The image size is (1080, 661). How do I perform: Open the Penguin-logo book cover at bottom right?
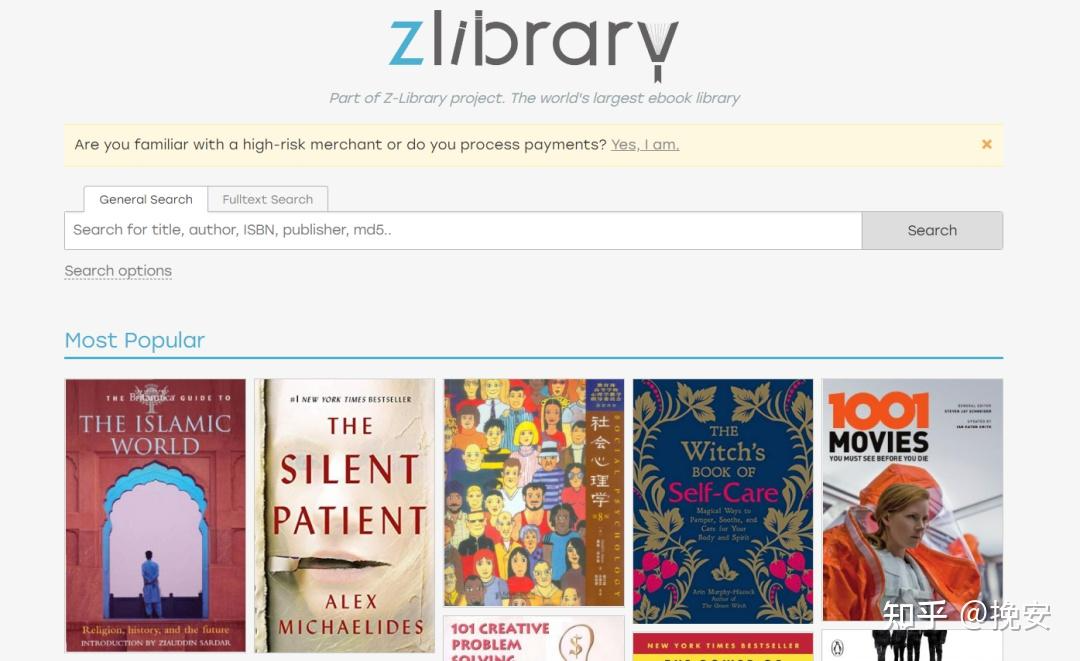[913, 646]
